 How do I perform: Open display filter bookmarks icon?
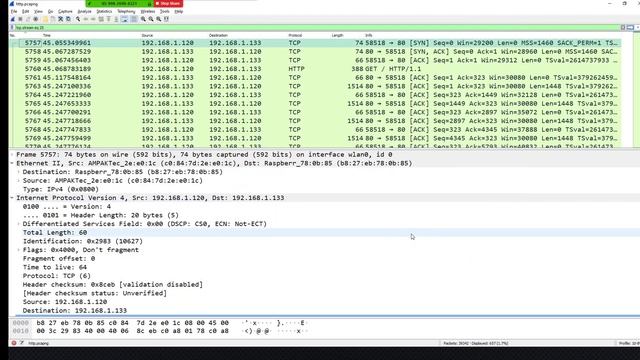point(12,28)
